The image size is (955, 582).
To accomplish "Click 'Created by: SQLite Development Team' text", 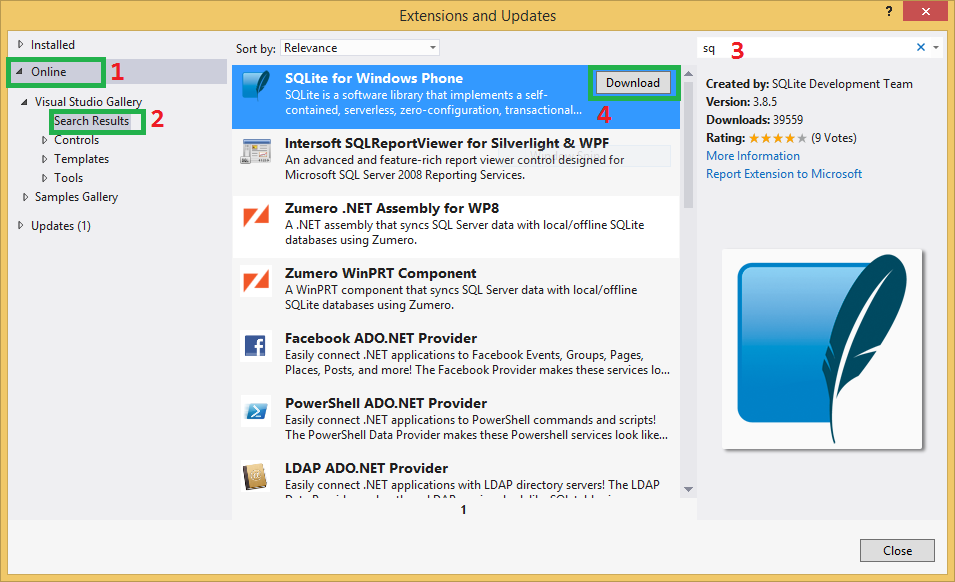I will (809, 84).
